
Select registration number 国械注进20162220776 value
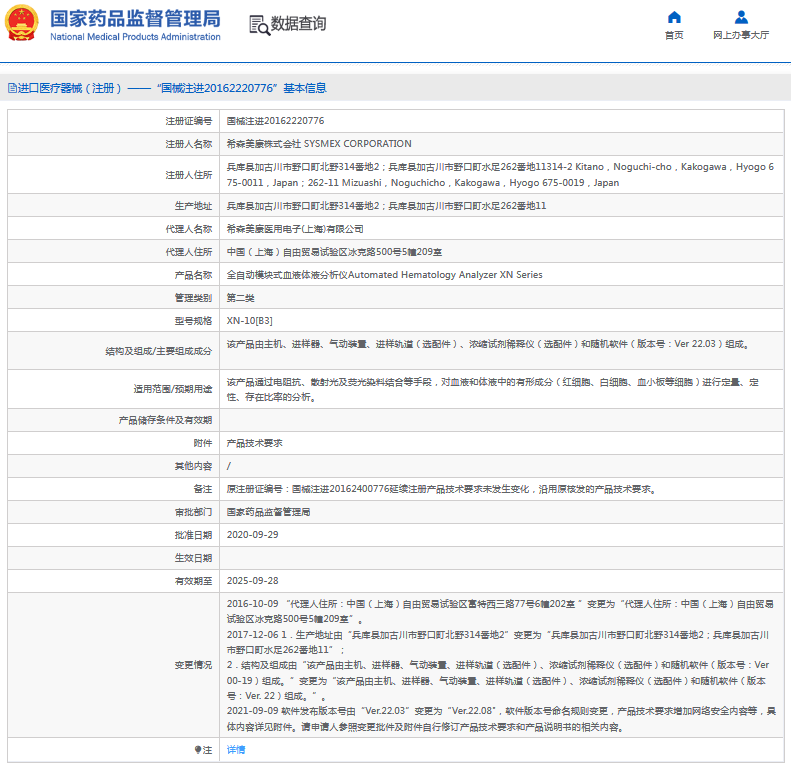[x=275, y=121]
